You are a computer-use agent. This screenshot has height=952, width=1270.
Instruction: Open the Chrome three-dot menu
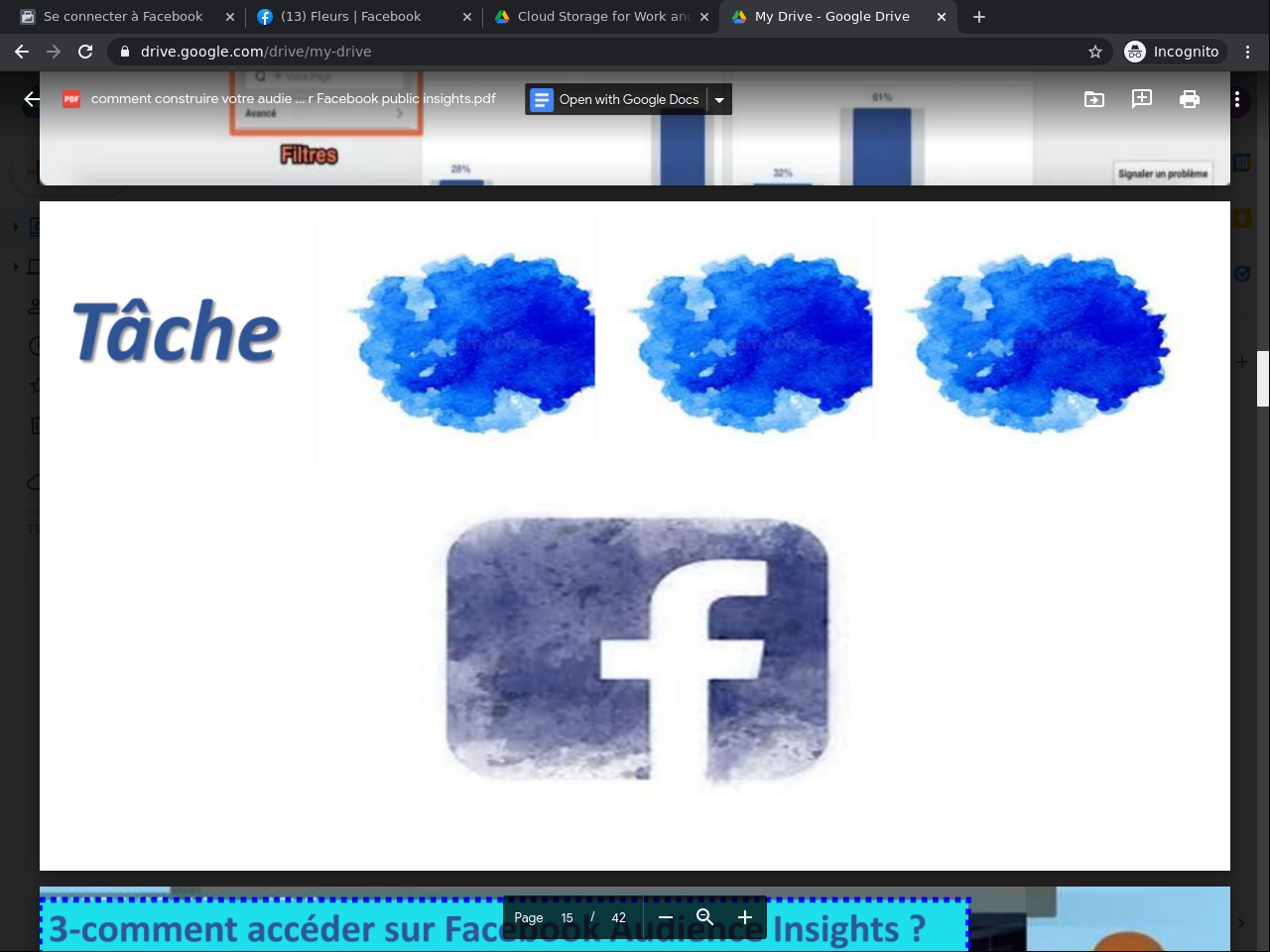click(x=1248, y=52)
